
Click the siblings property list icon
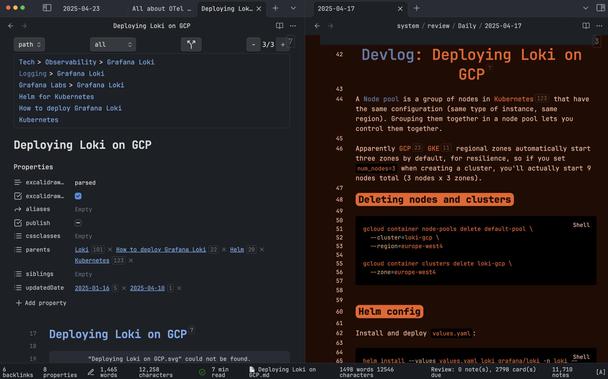[x=18, y=274]
